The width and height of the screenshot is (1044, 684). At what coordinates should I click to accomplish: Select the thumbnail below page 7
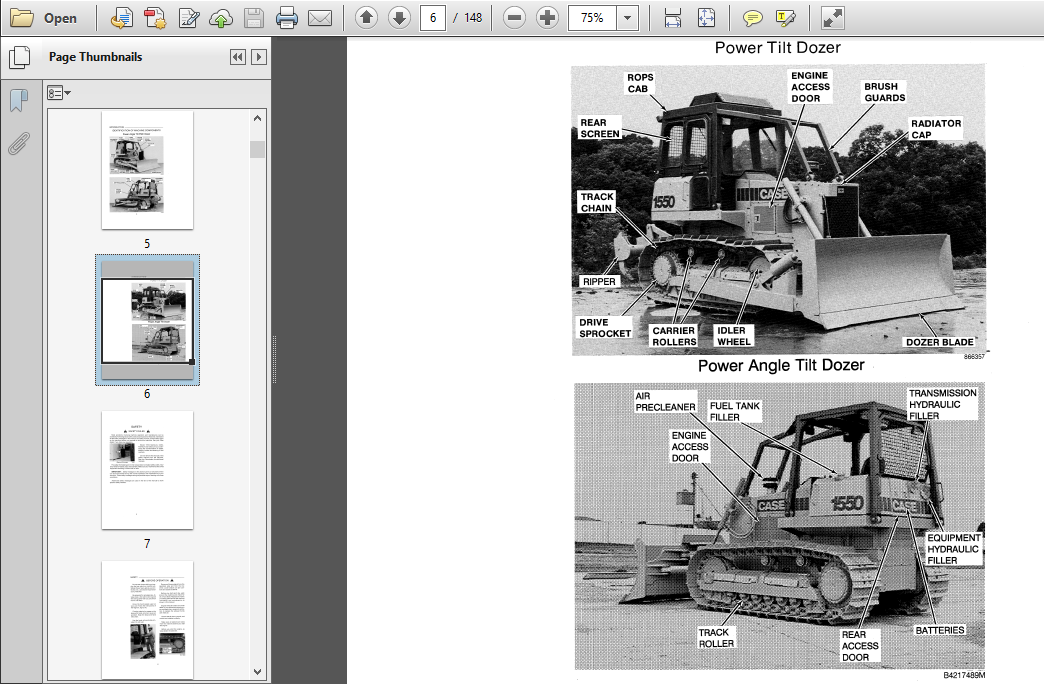click(147, 620)
